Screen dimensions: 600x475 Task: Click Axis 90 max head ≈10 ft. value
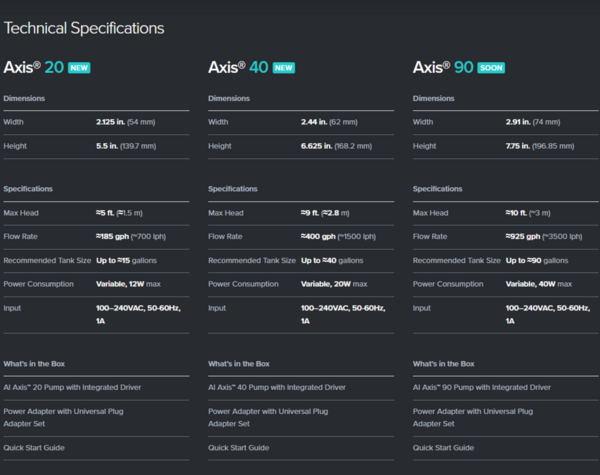click(528, 213)
